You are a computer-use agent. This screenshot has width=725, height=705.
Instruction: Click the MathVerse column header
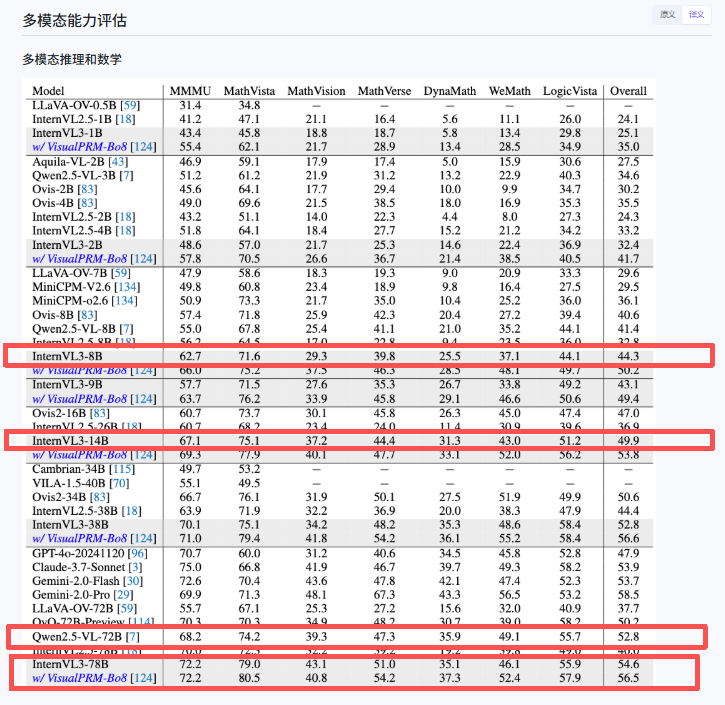[x=384, y=91]
